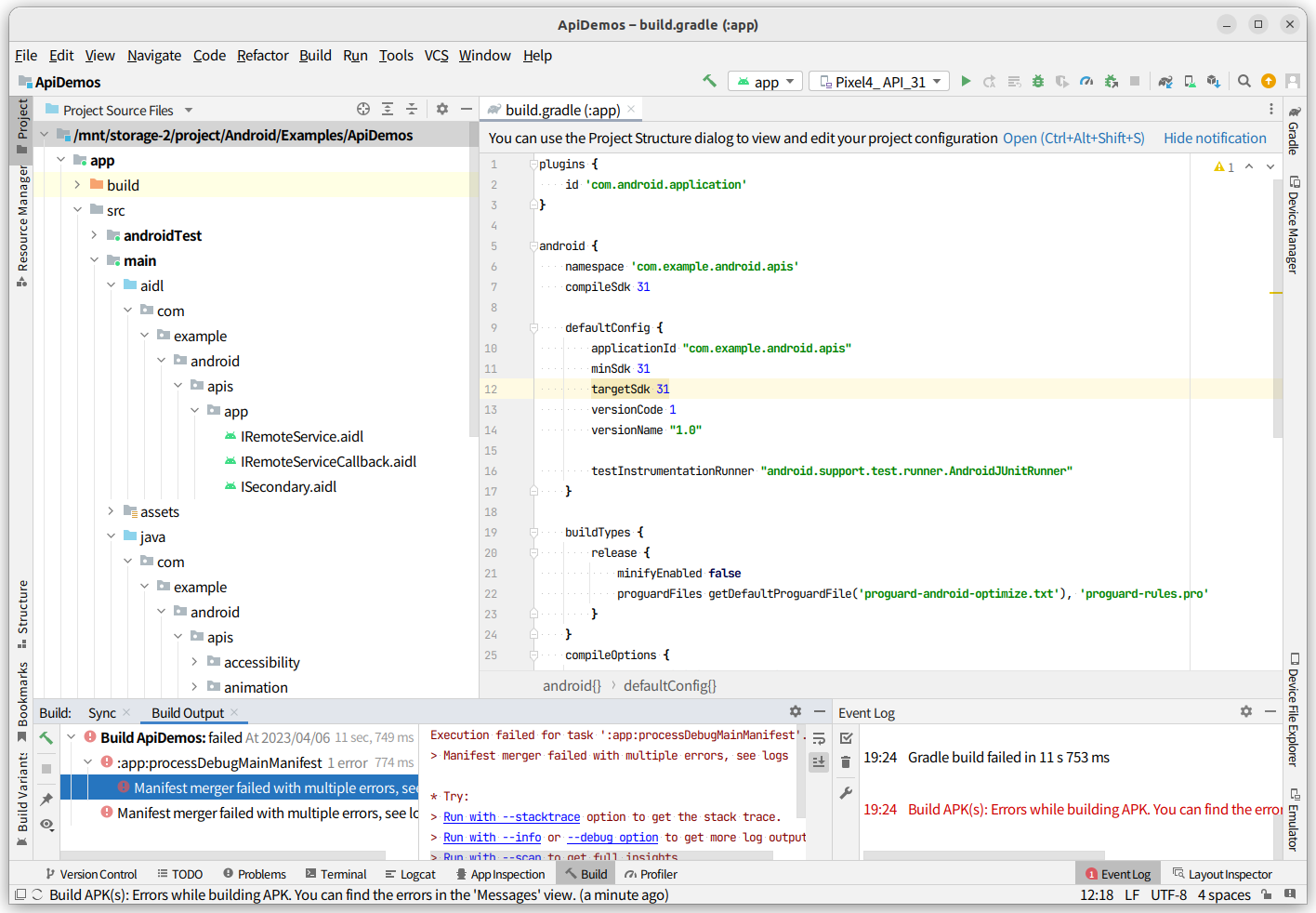Toggle soft-wrap in build output
The height and width of the screenshot is (913, 1316).
819,738
